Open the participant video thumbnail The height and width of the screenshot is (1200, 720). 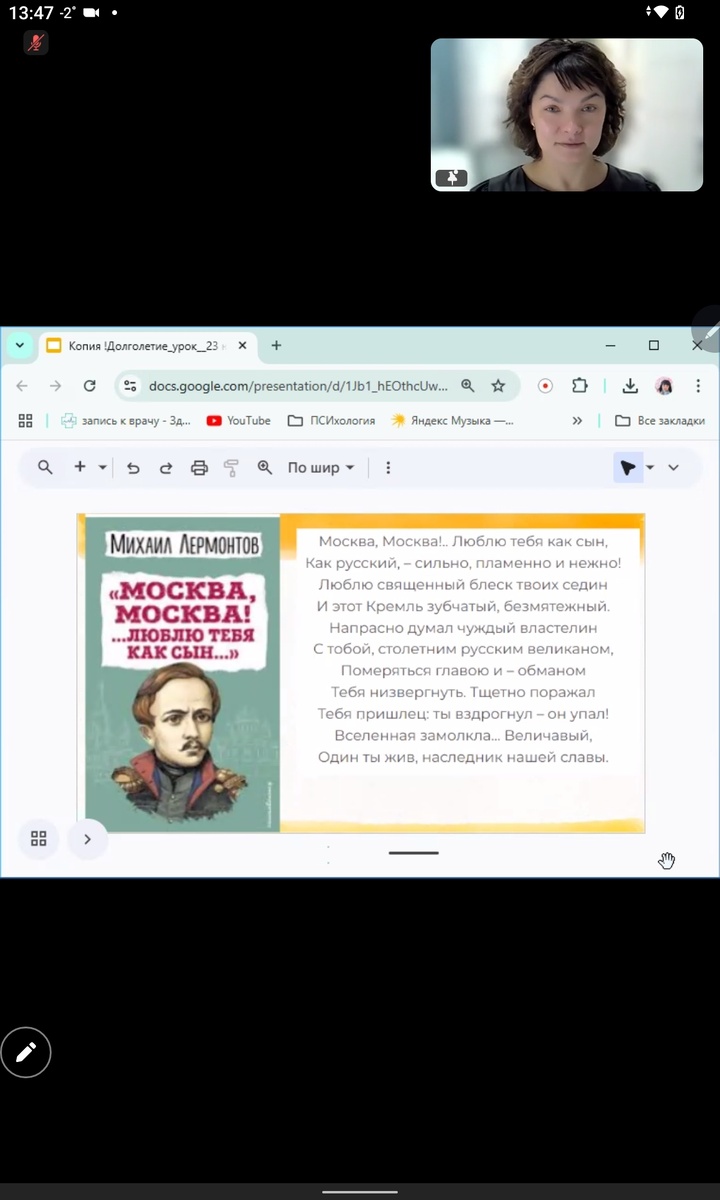click(x=567, y=115)
